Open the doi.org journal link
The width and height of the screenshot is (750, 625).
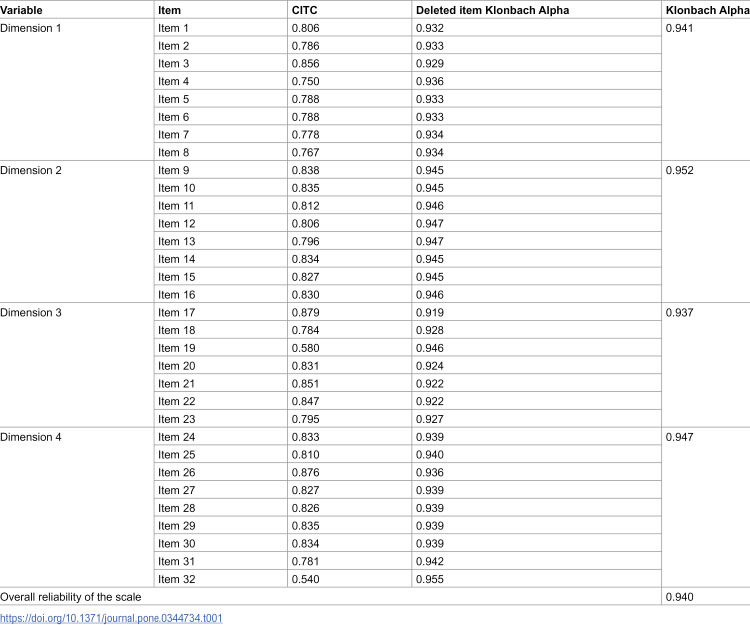coord(111,618)
